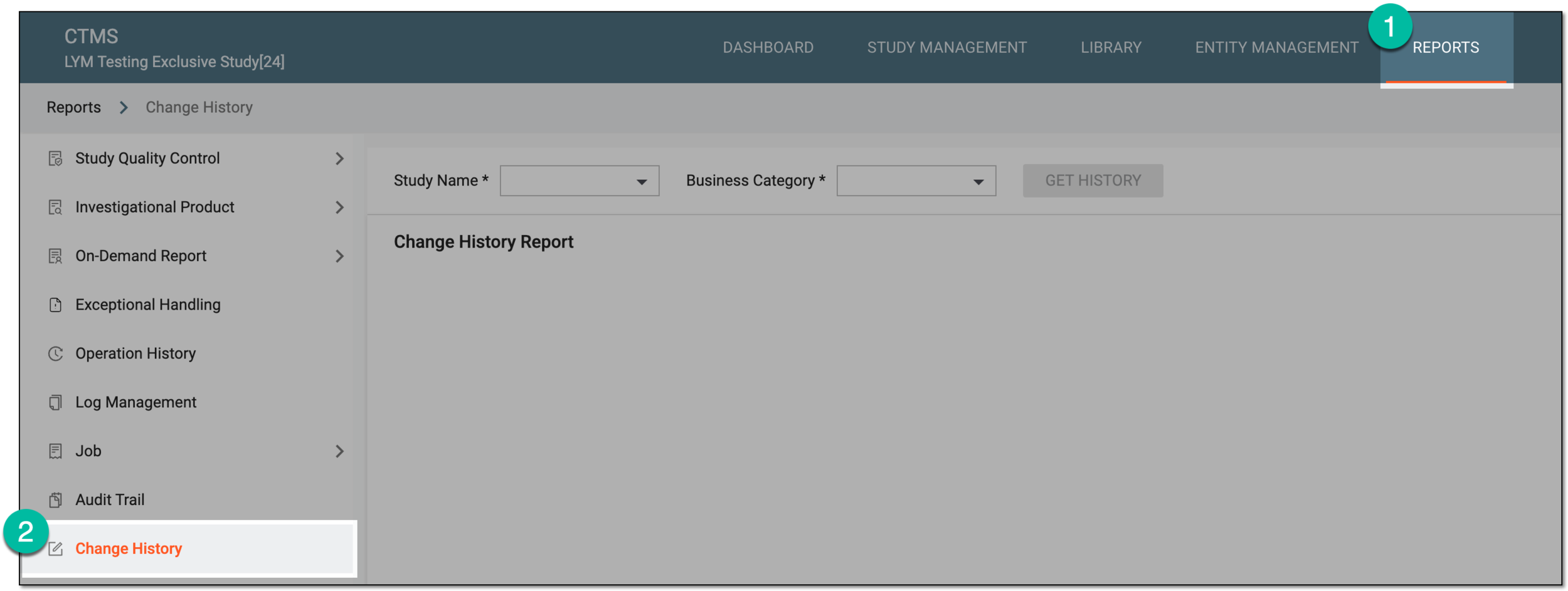Click the Get History button
The image size is (1568, 591).
(x=1093, y=180)
